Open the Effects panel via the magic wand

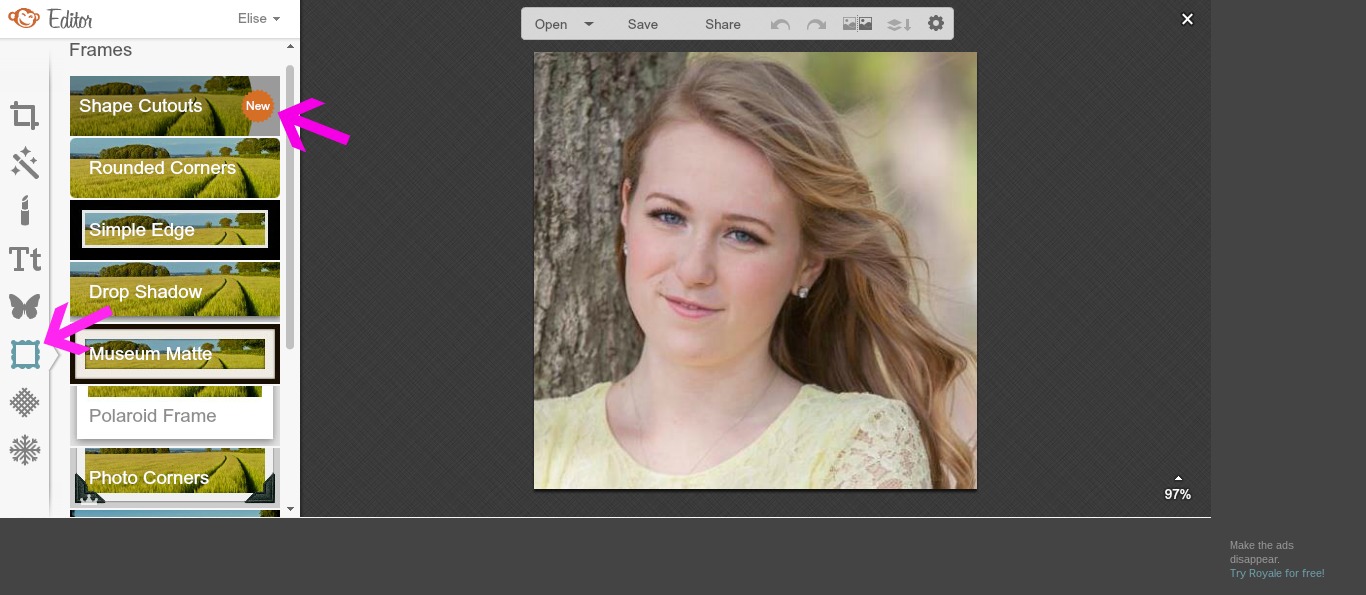(24, 162)
